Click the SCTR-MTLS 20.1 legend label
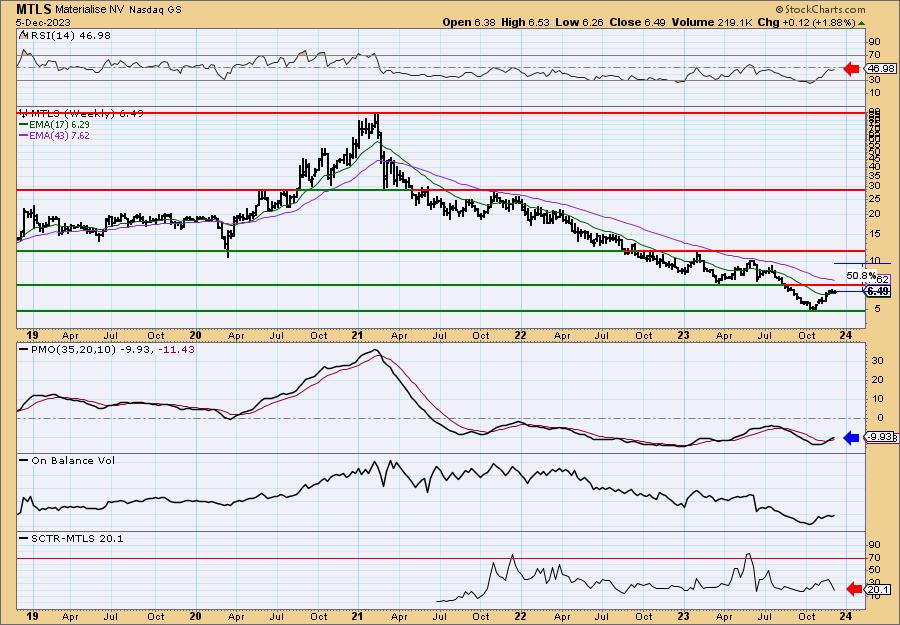Image resolution: width=900 pixels, height=625 pixels. pos(77,538)
